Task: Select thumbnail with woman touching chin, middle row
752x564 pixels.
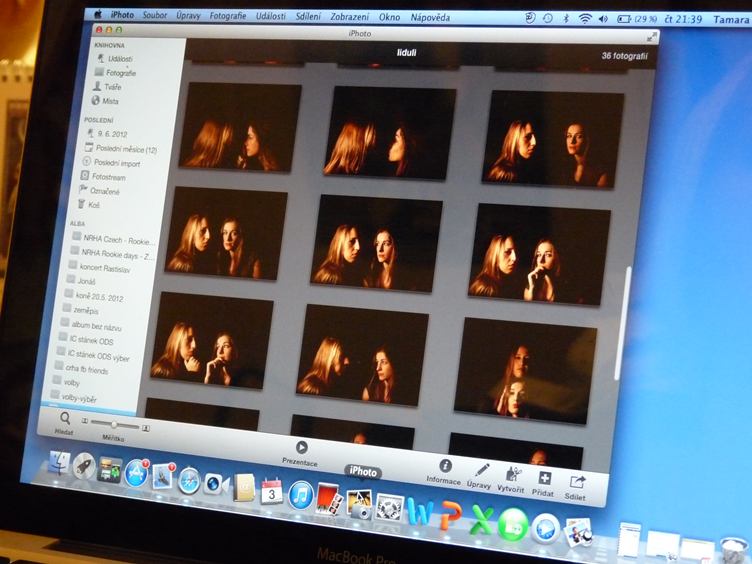Action: (x=540, y=255)
